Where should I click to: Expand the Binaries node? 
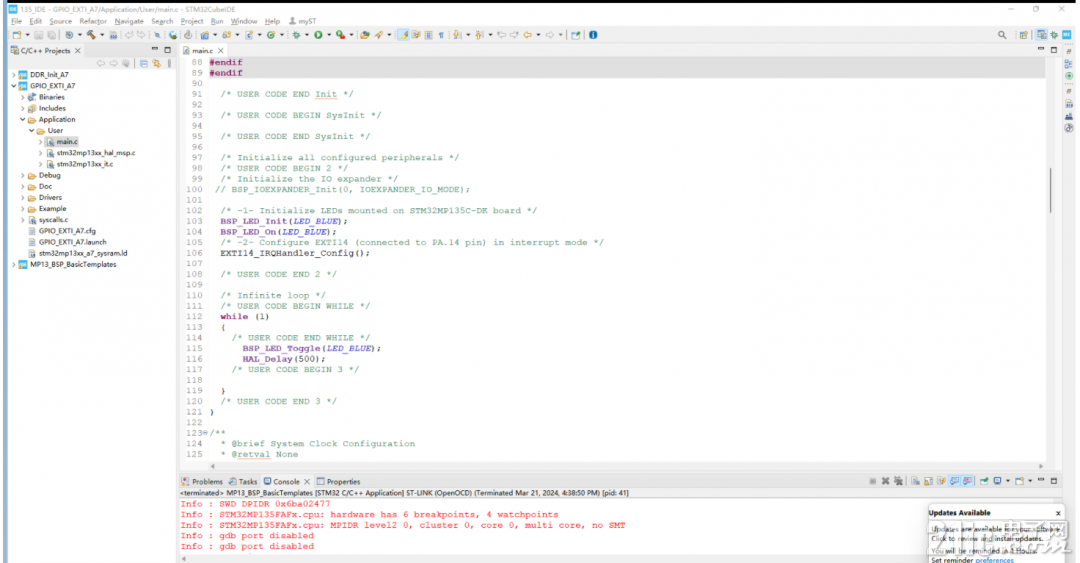23,97
